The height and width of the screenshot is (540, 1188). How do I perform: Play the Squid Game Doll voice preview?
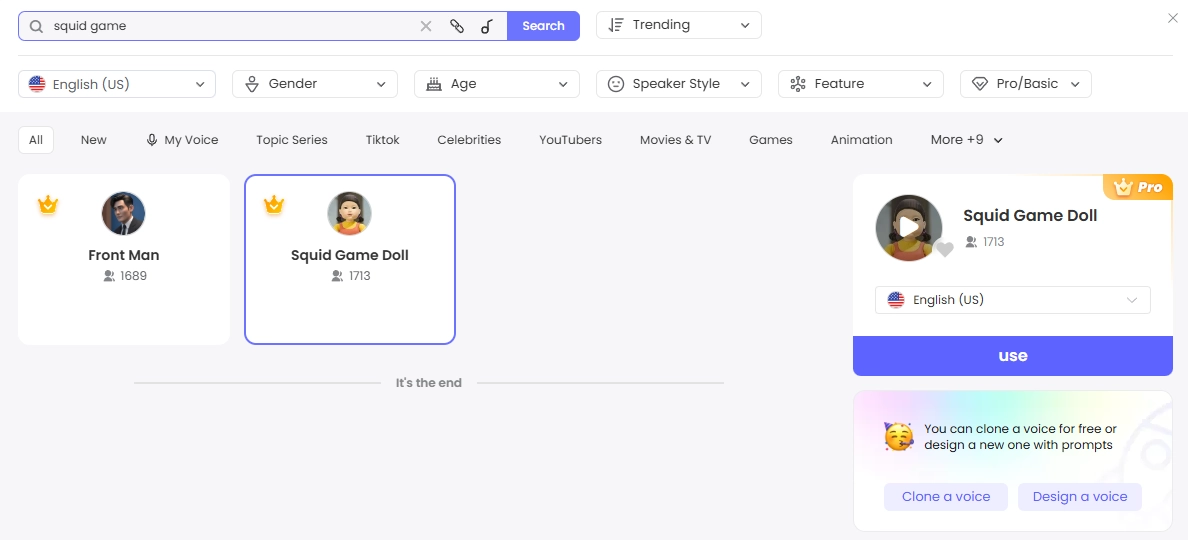click(x=908, y=227)
